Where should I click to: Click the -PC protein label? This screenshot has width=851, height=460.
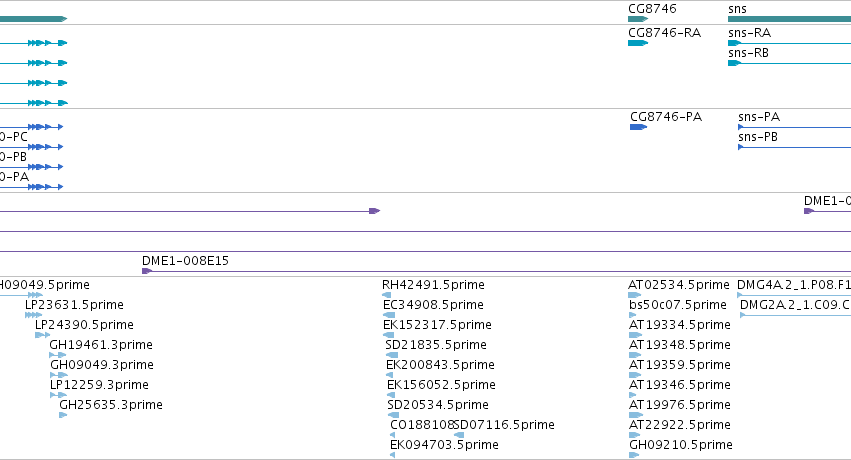tap(14, 137)
